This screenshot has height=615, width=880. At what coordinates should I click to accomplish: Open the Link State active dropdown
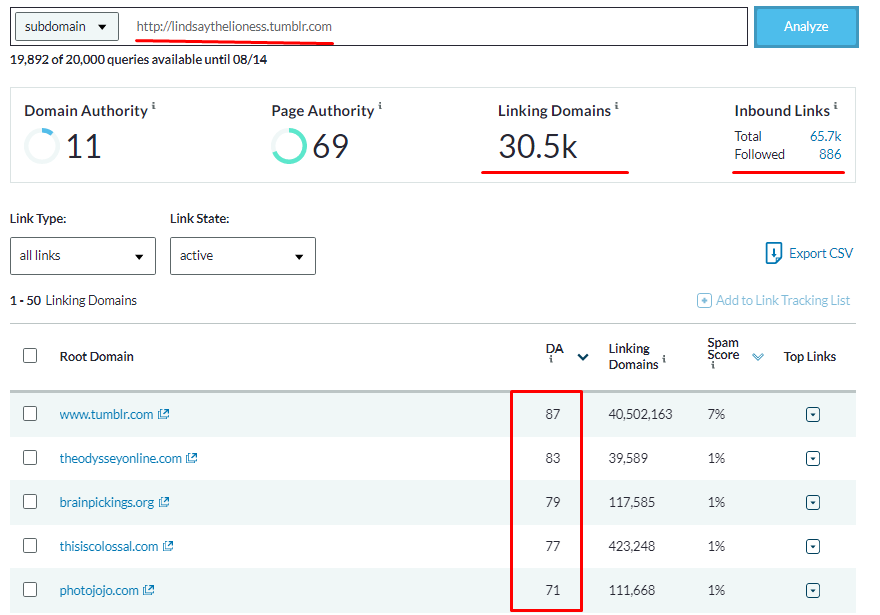[x=243, y=256]
